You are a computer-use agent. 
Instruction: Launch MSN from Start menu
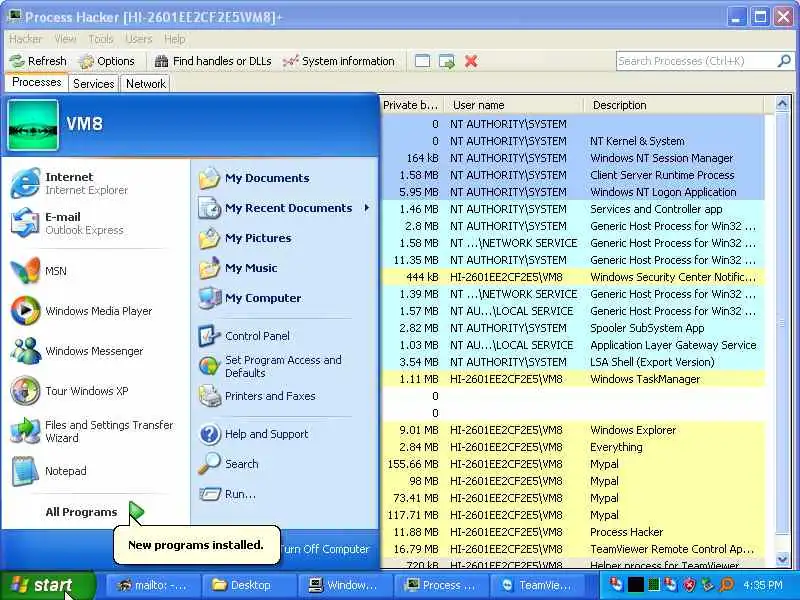click(96, 271)
